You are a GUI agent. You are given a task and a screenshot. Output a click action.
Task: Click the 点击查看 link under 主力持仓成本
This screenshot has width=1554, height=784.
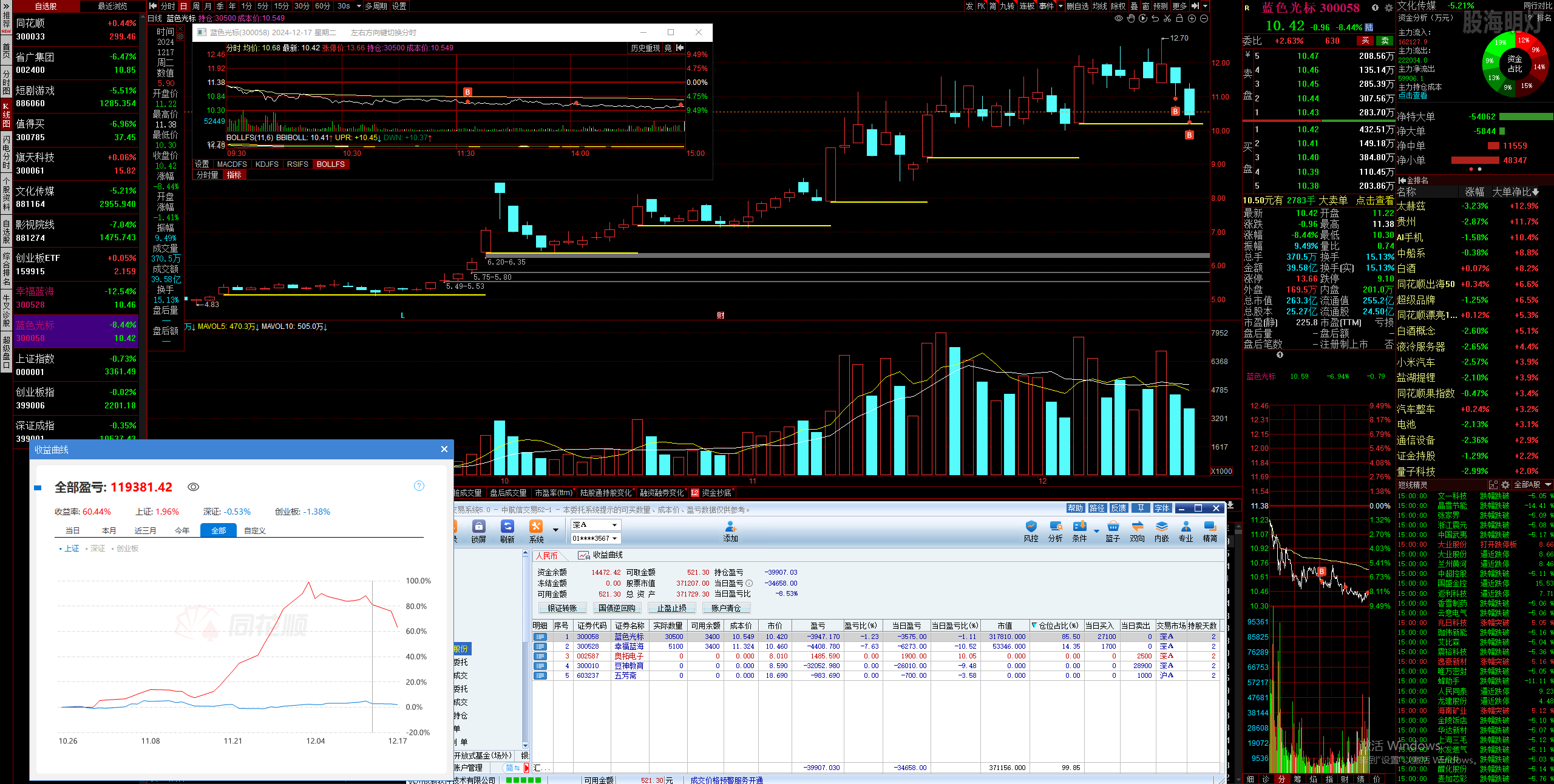click(x=1413, y=96)
